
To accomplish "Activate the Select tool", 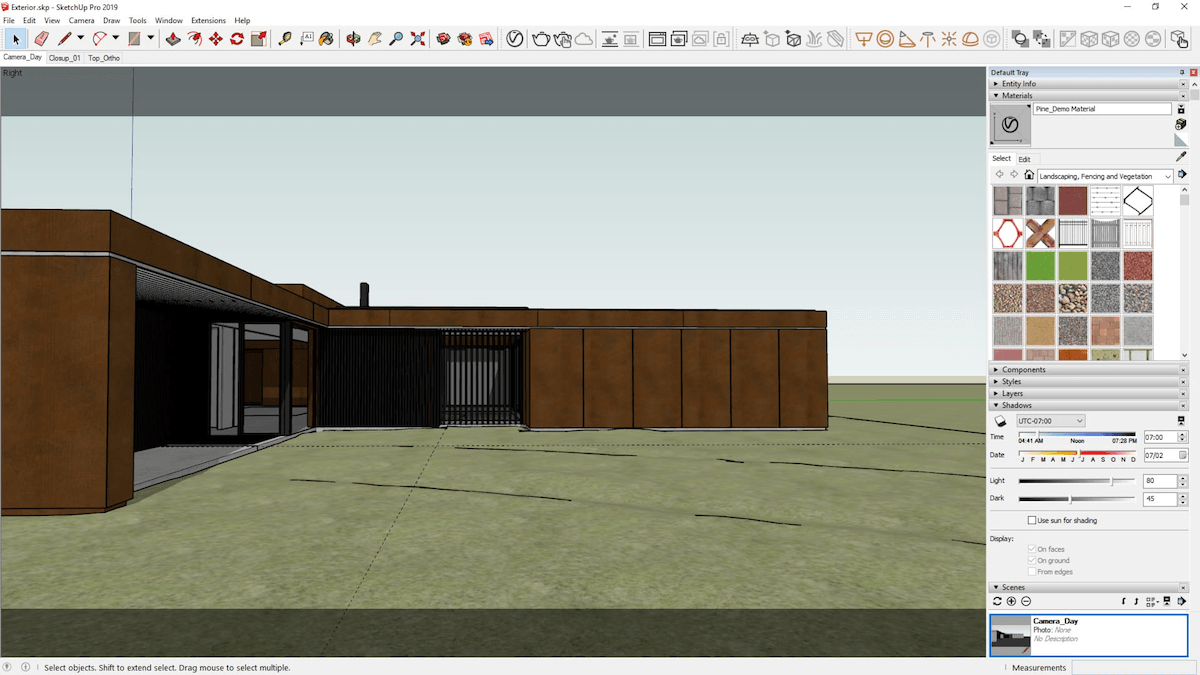I will 14,38.
